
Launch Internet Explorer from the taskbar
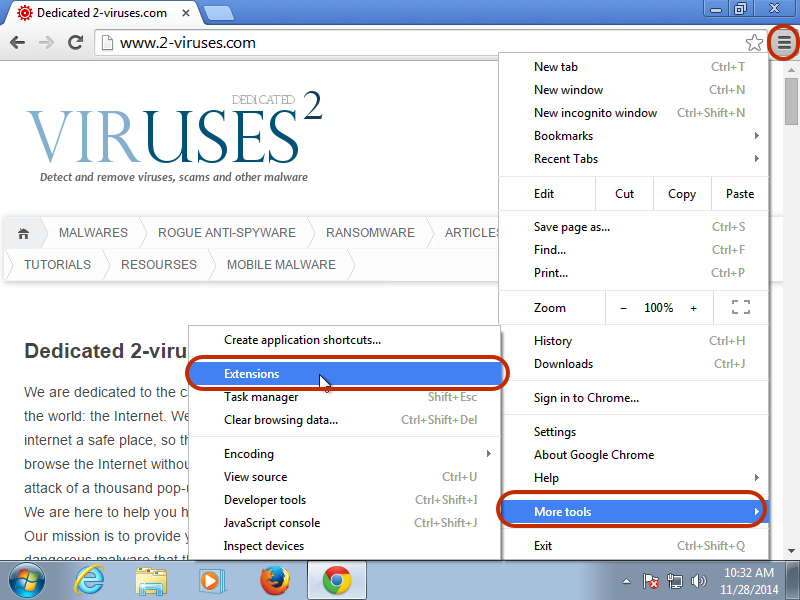click(x=89, y=581)
